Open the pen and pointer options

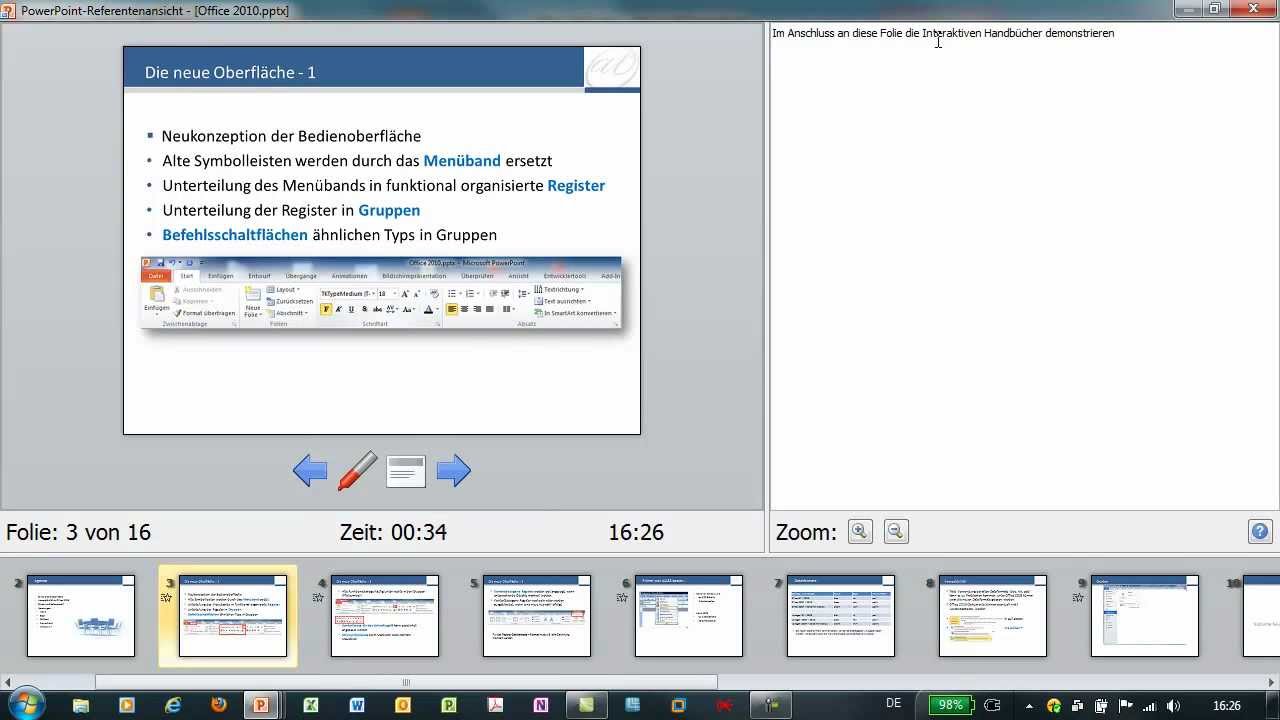click(x=358, y=471)
